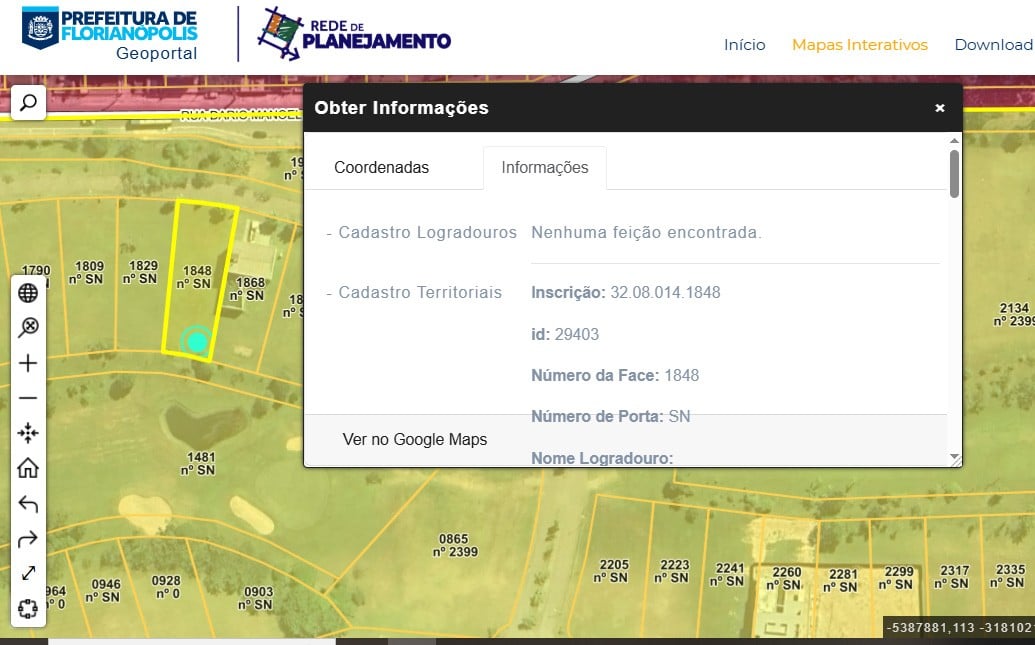Viewport: 1035px width, 645px height.
Task: Click the cyan location marker on the map
Action: point(197,342)
